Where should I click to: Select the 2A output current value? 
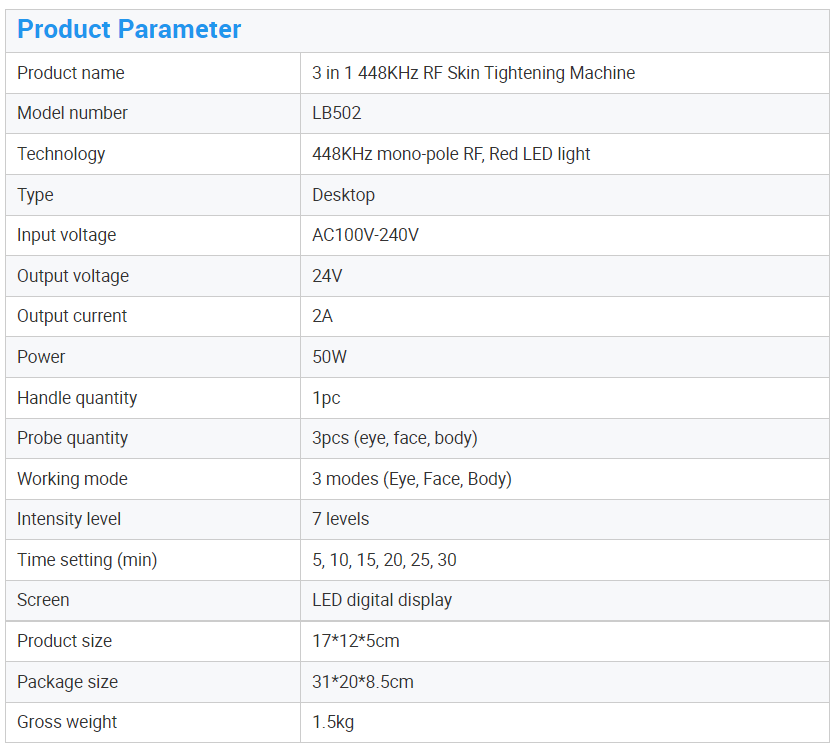point(322,316)
